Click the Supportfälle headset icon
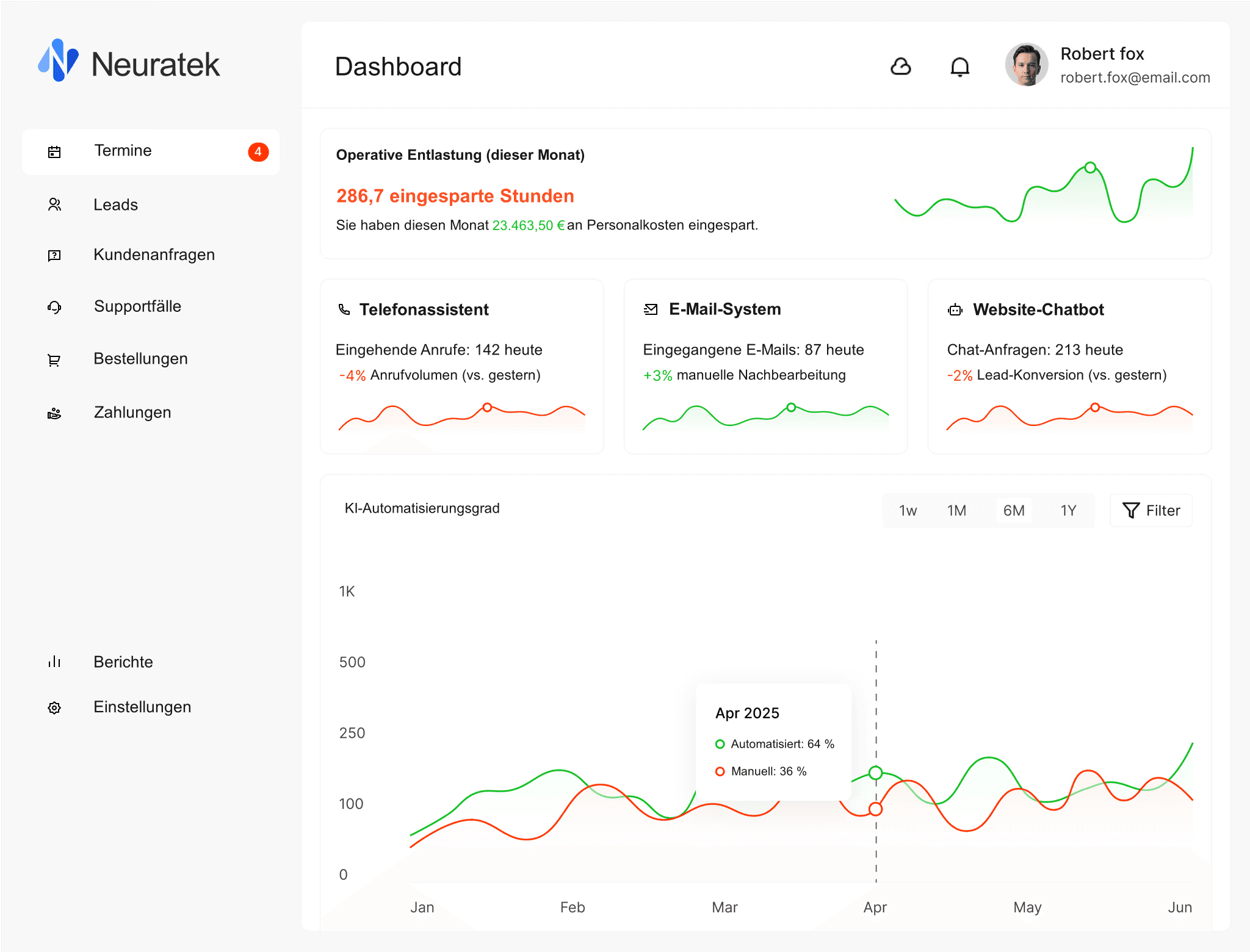1250x952 pixels. (54, 307)
